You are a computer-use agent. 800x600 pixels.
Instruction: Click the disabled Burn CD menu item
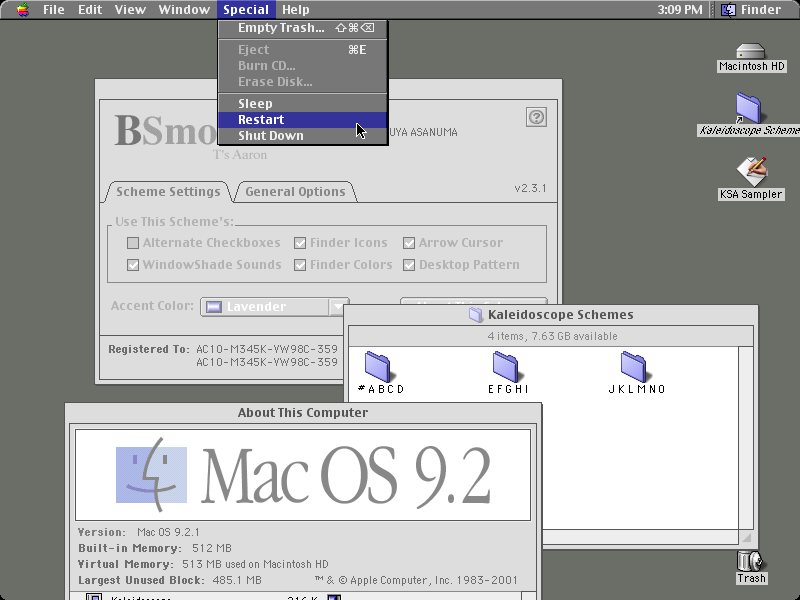point(303,66)
